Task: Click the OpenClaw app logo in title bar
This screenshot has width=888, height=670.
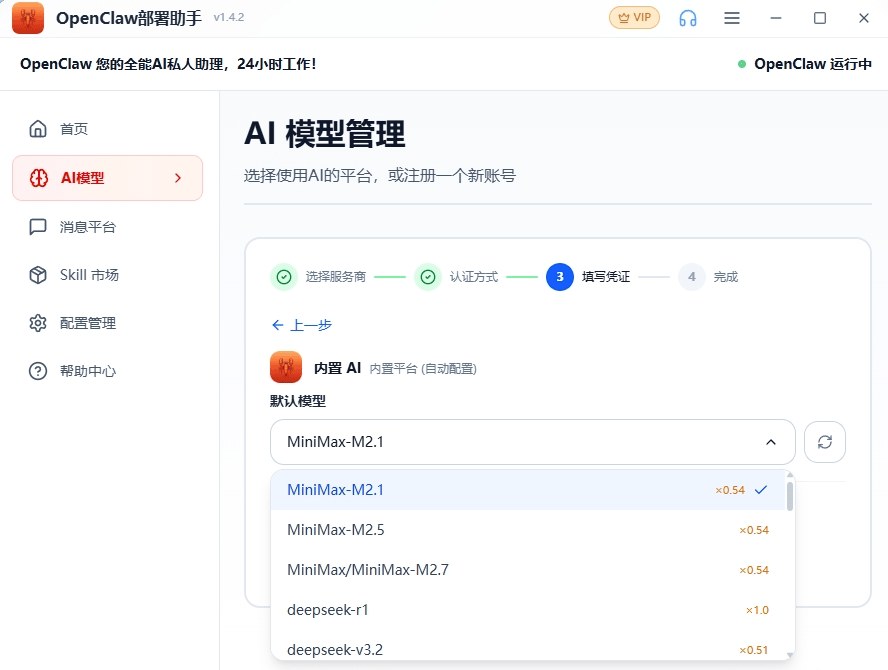Action: [28, 18]
